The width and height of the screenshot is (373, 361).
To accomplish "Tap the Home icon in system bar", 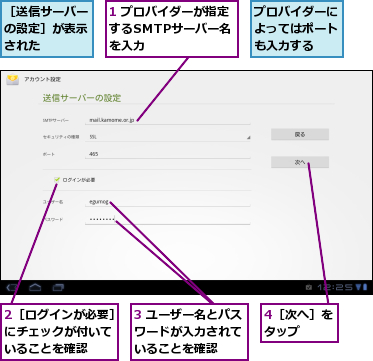I will point(35,287).
